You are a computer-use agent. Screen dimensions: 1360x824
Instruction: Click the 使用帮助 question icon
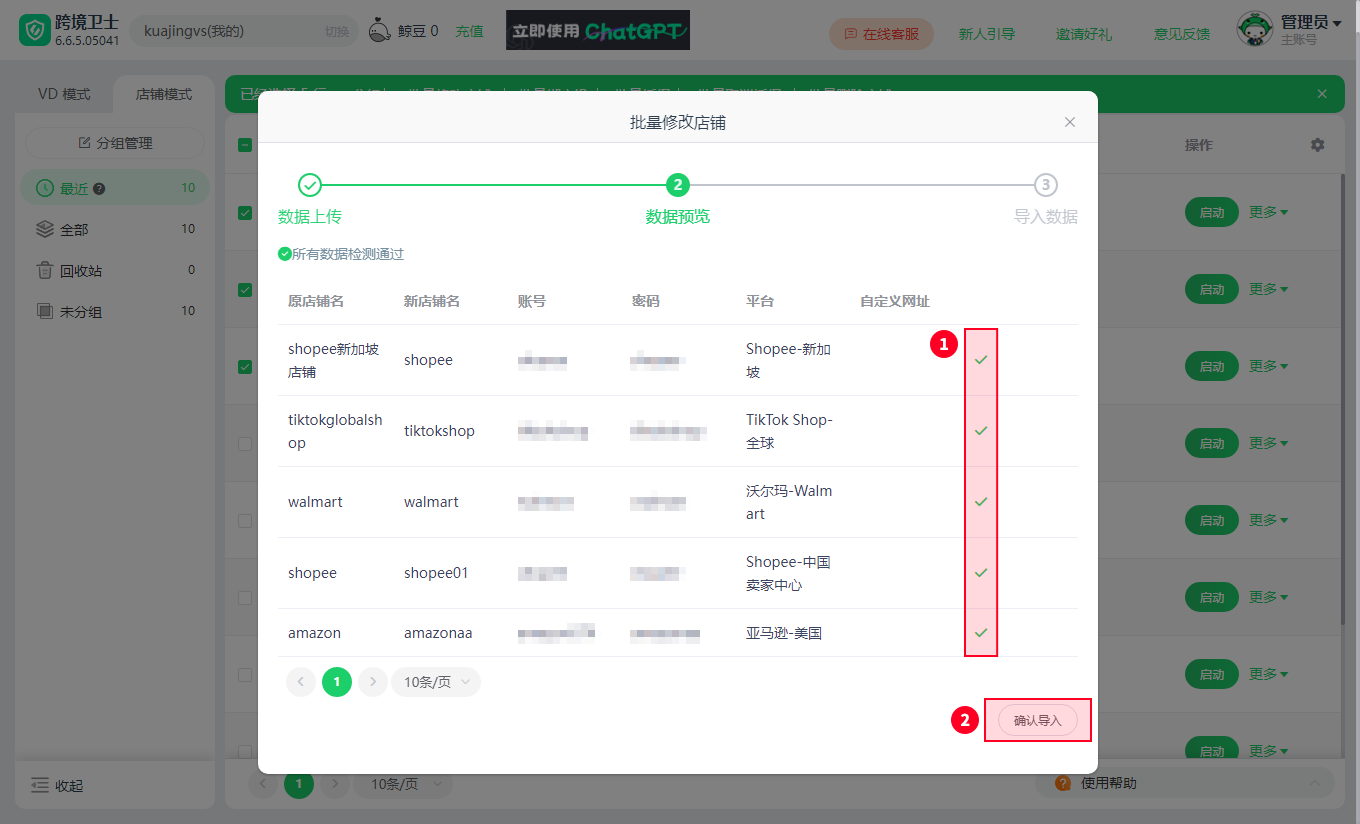click(x=1063, y=783)
